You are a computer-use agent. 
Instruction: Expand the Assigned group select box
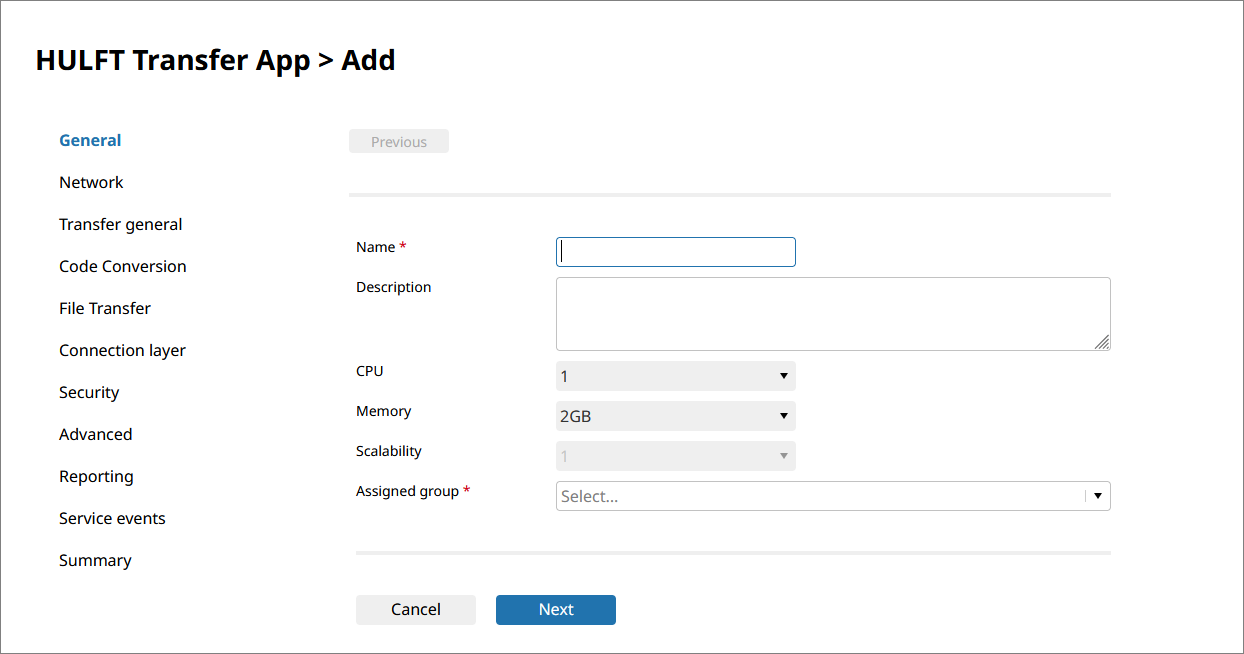pyautogui.click(x=818, y=496)
